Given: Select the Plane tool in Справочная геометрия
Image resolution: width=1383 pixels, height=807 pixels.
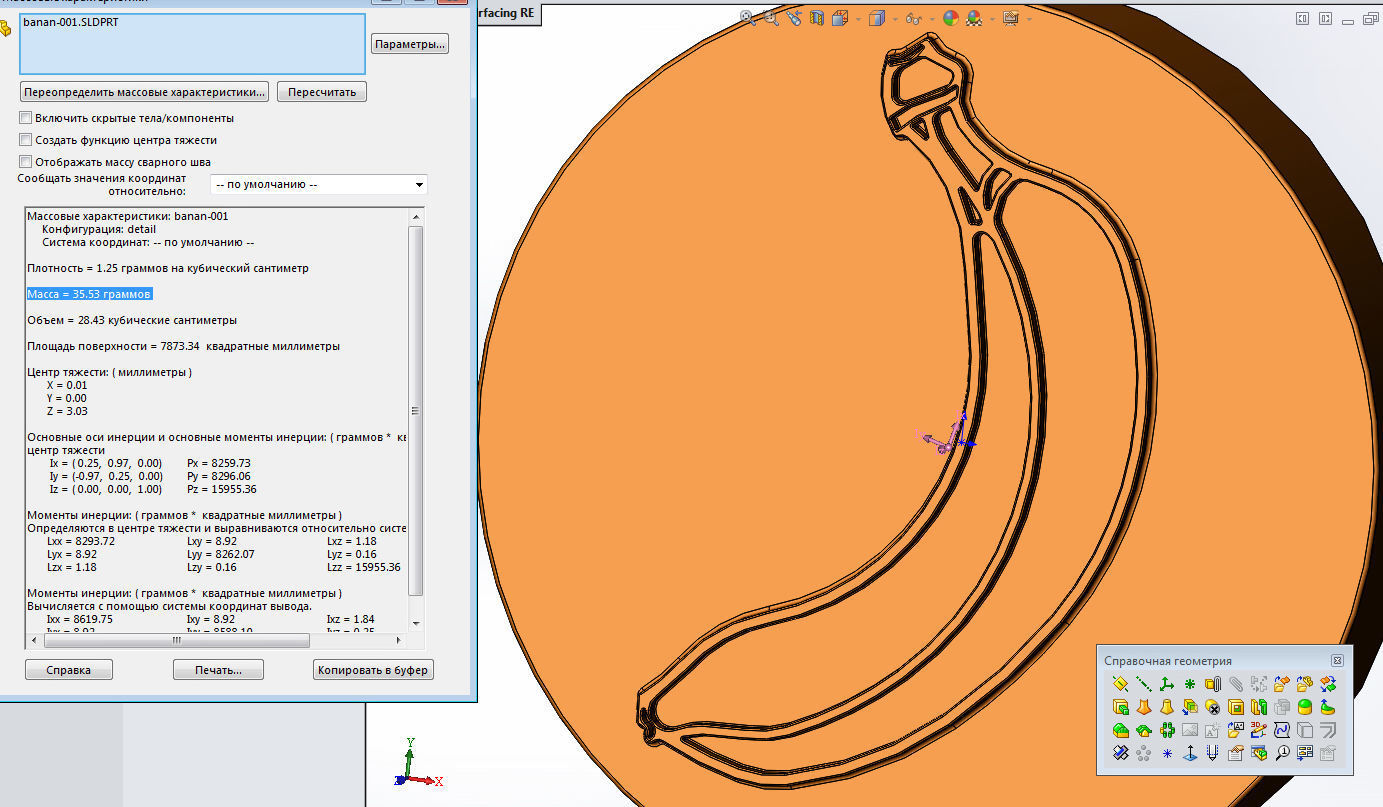Looking at the screenshot, I should coord(1120,684).
